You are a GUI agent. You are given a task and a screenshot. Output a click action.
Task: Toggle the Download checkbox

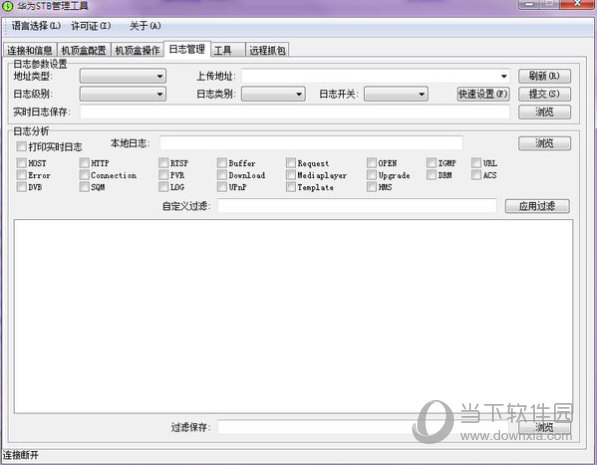(x=222, y=175)
